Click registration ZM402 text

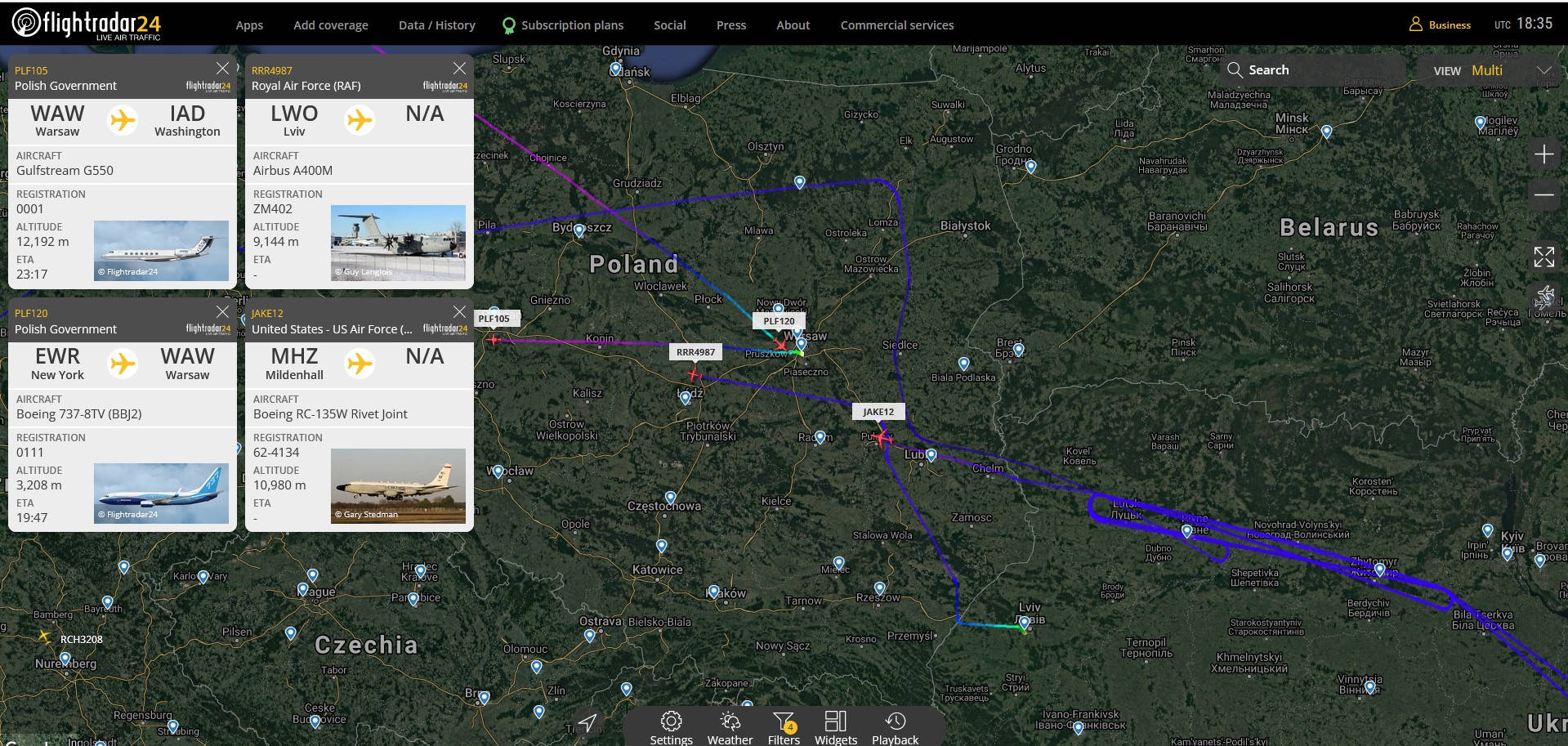coord(272,208)
